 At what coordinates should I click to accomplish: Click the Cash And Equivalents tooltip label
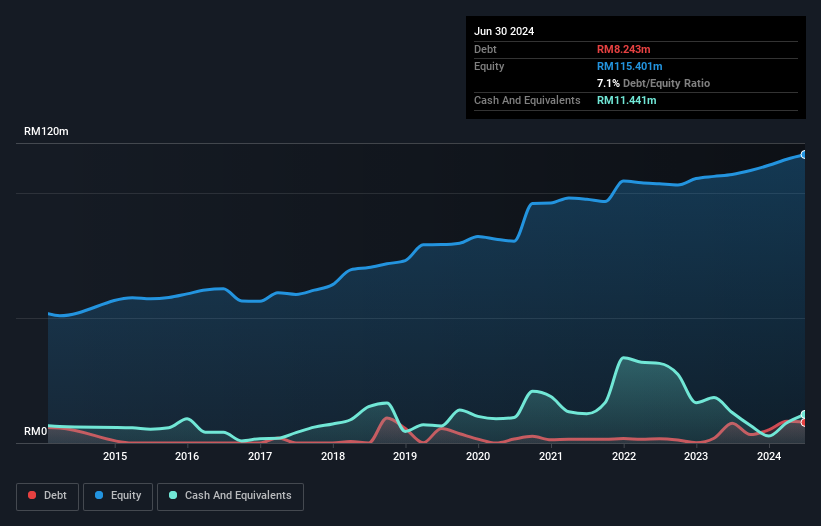(x=527, y=100)
